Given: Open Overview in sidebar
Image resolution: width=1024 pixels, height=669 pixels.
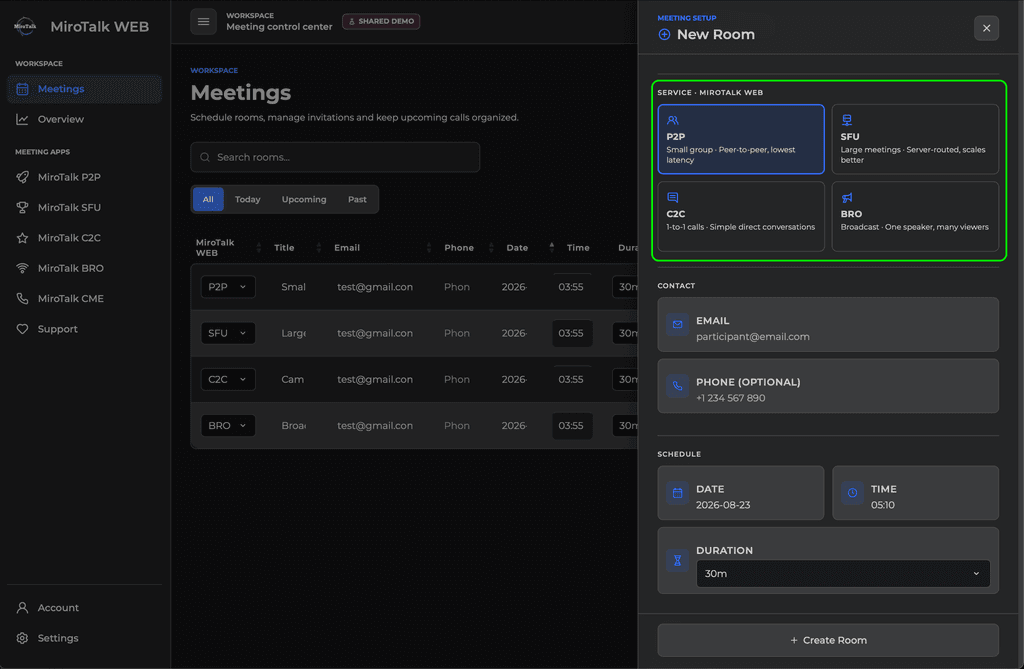Looking at the screenshot, I should click(84, 119).
